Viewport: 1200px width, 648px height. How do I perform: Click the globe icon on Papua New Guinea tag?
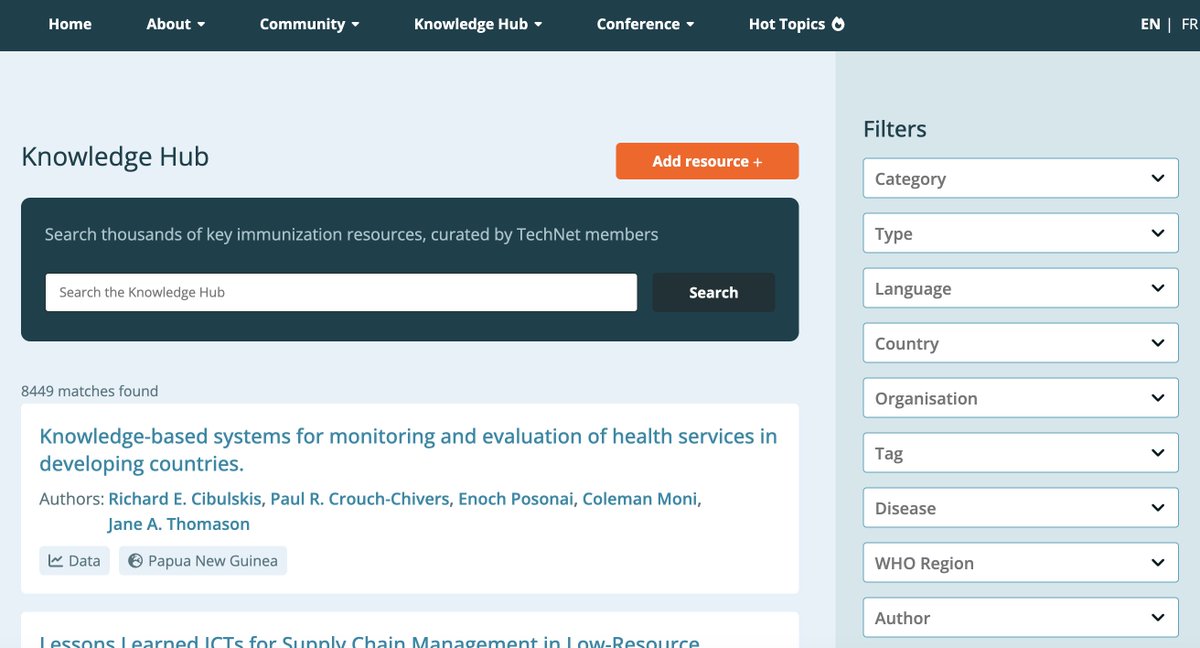pos(136,561)
